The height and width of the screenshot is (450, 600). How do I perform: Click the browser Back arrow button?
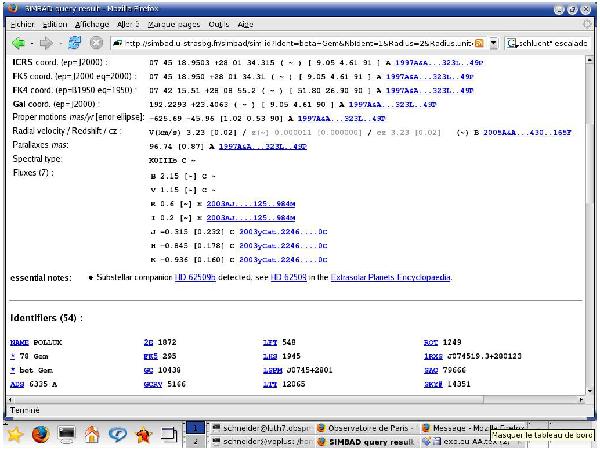18,43
